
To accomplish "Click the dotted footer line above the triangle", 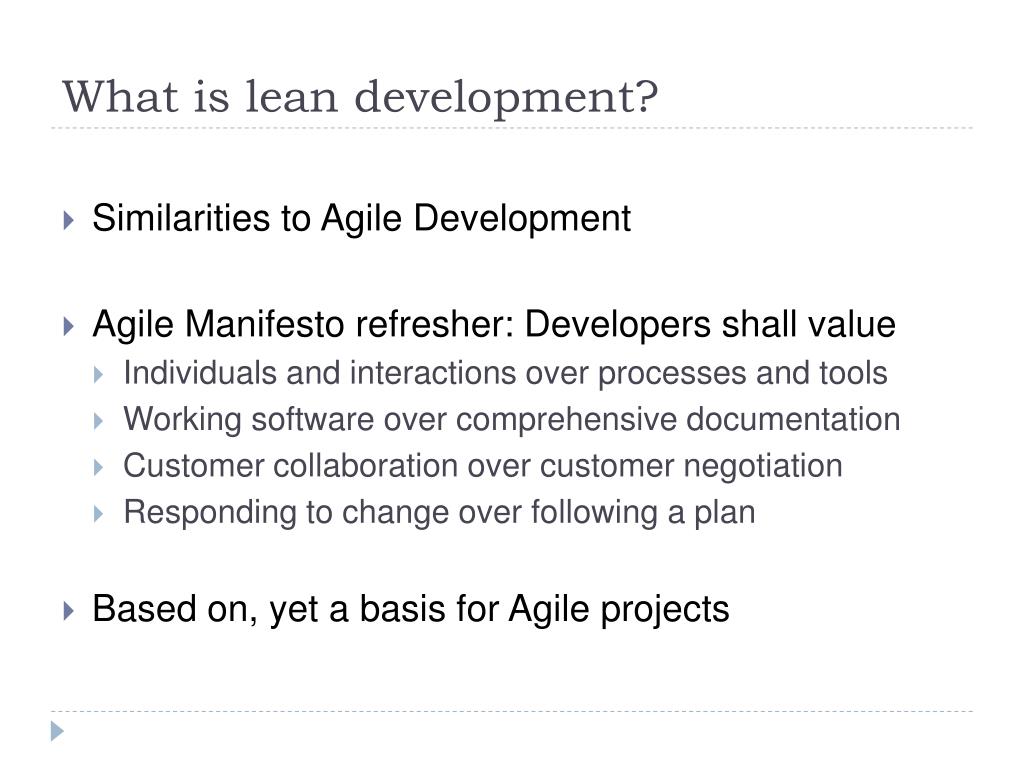I will click(x=512, y=711).
